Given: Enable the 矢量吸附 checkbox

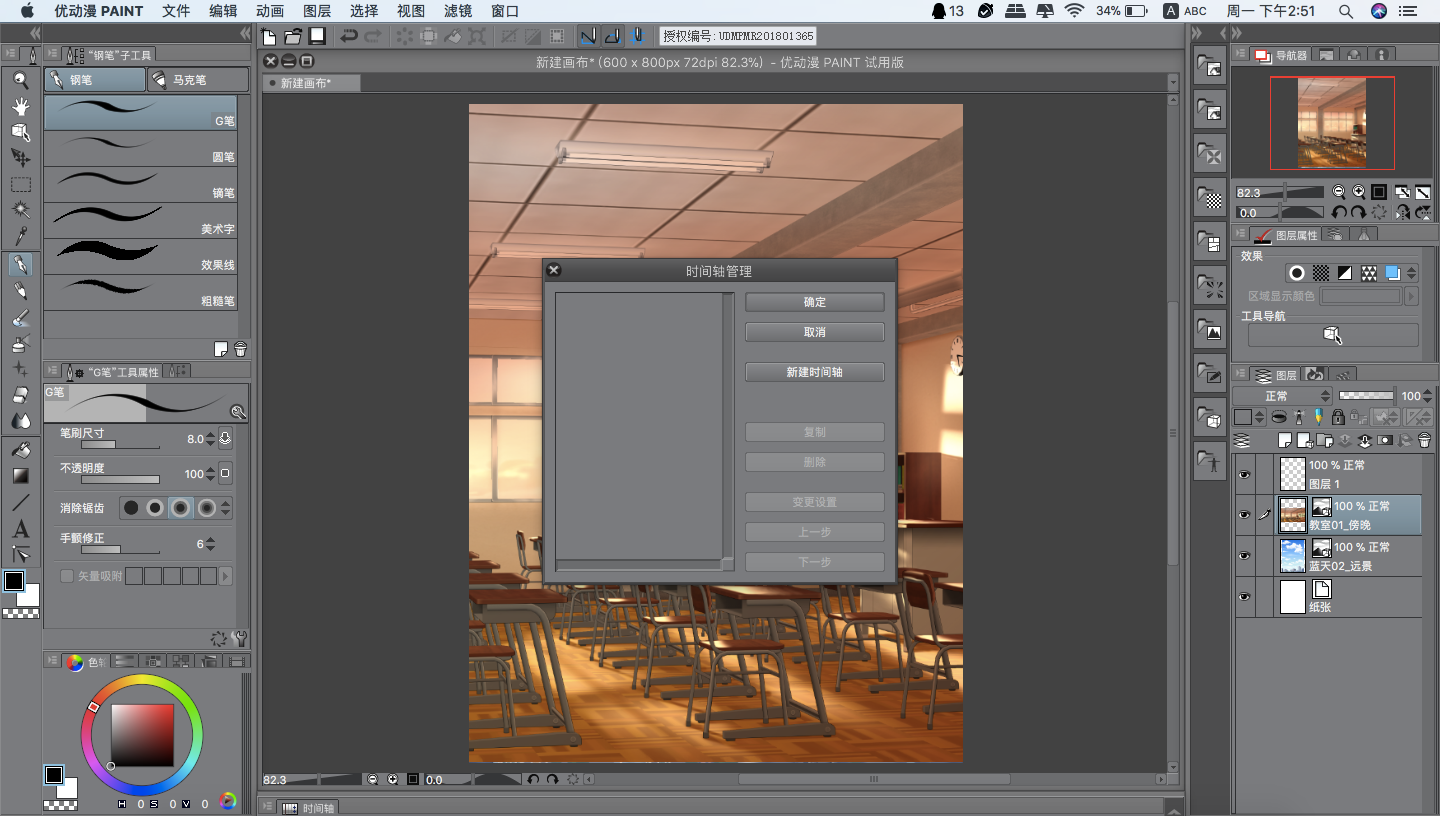Looking at the screenshot, I should (x=67, y=576).
